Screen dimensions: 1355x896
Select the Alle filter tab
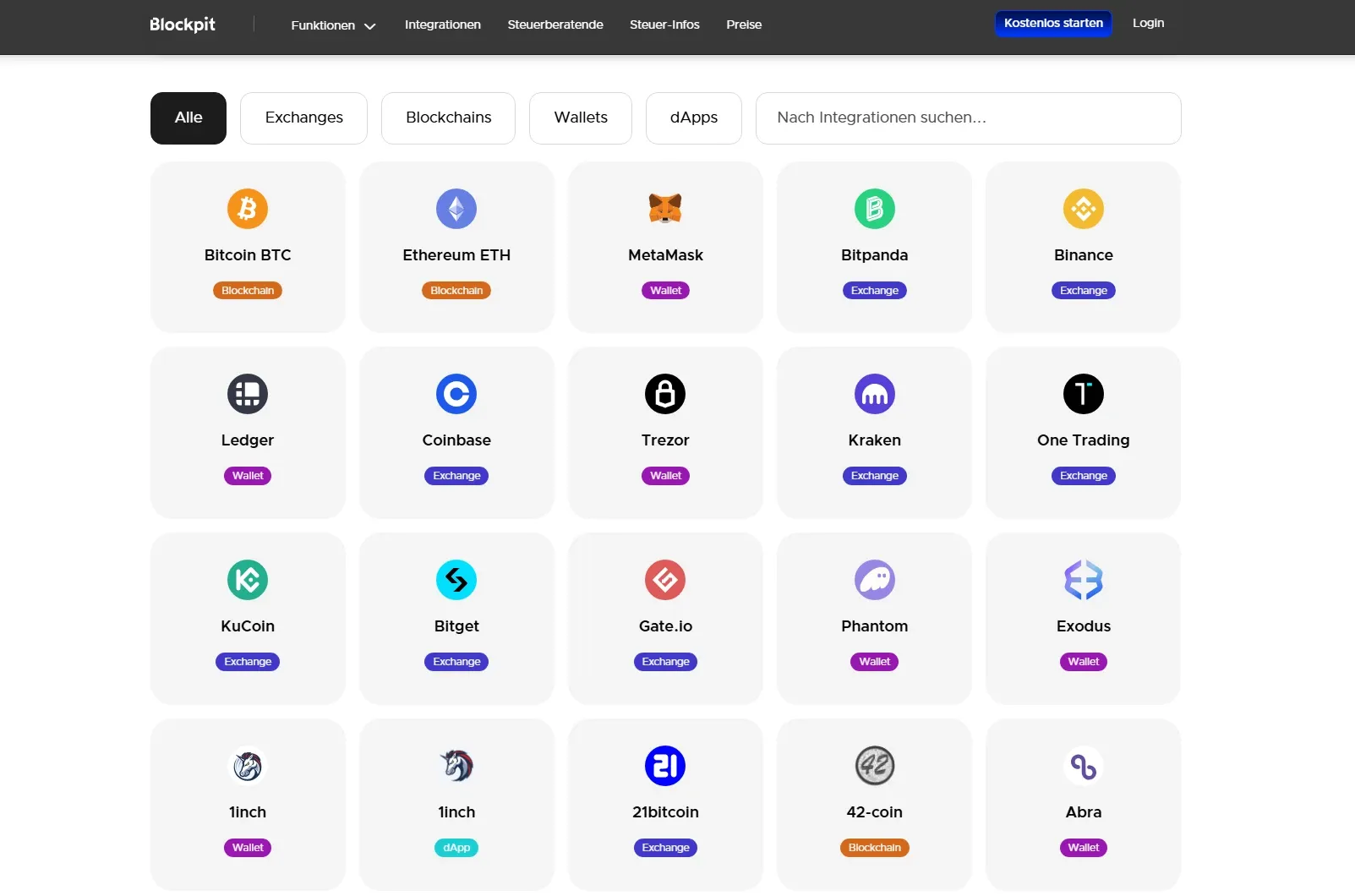[188, 118]
